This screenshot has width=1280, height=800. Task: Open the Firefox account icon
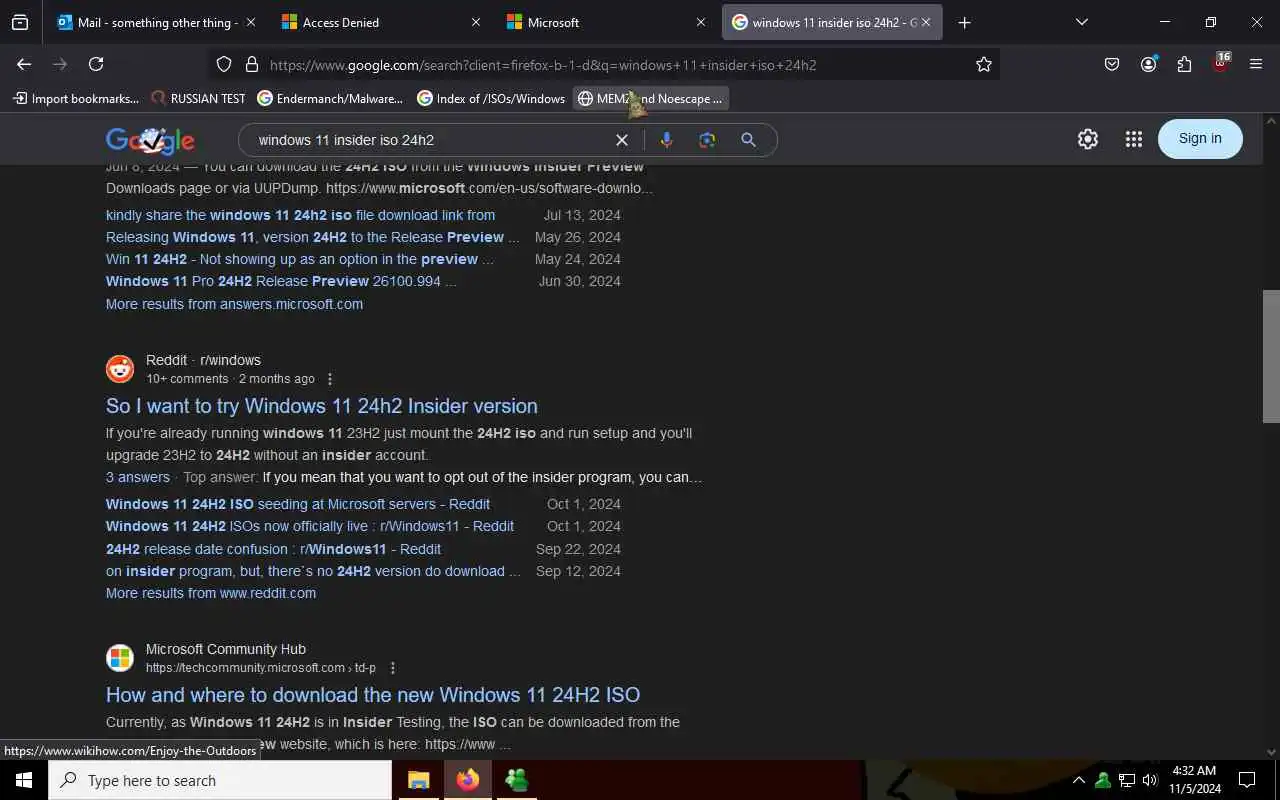pyautogui.click(x=1148, y=64)
